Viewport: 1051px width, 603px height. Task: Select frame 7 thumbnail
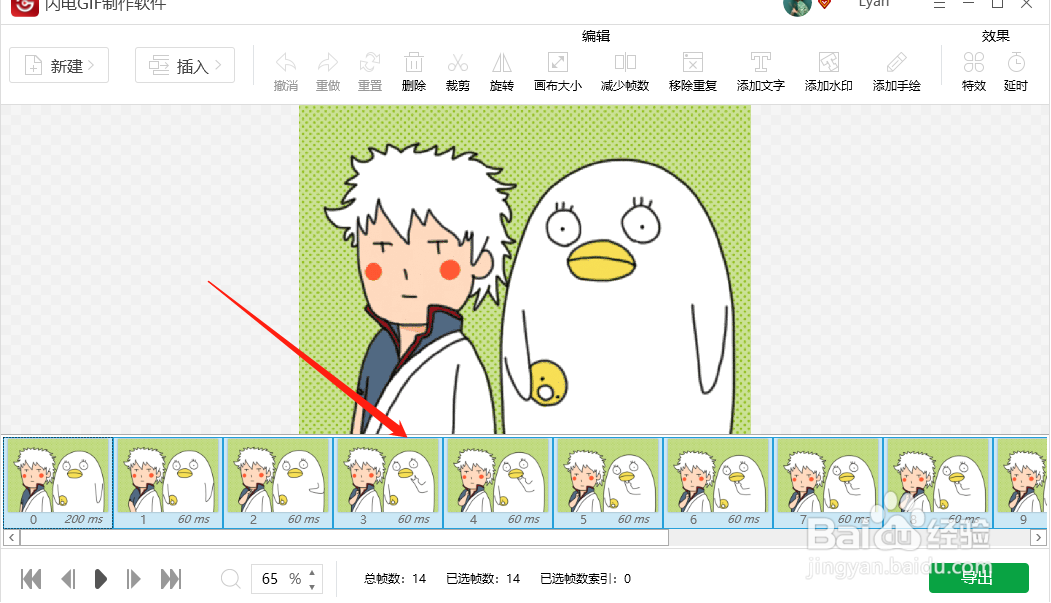(x=828, y=482)
